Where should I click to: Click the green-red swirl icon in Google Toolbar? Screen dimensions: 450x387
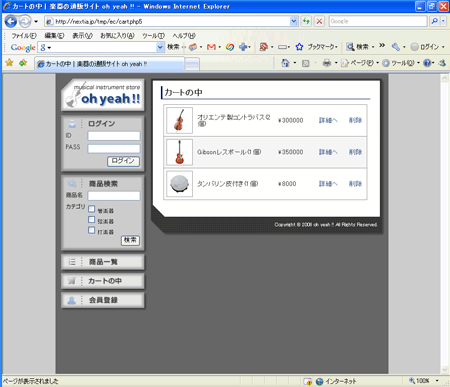[x=230, y=47]
